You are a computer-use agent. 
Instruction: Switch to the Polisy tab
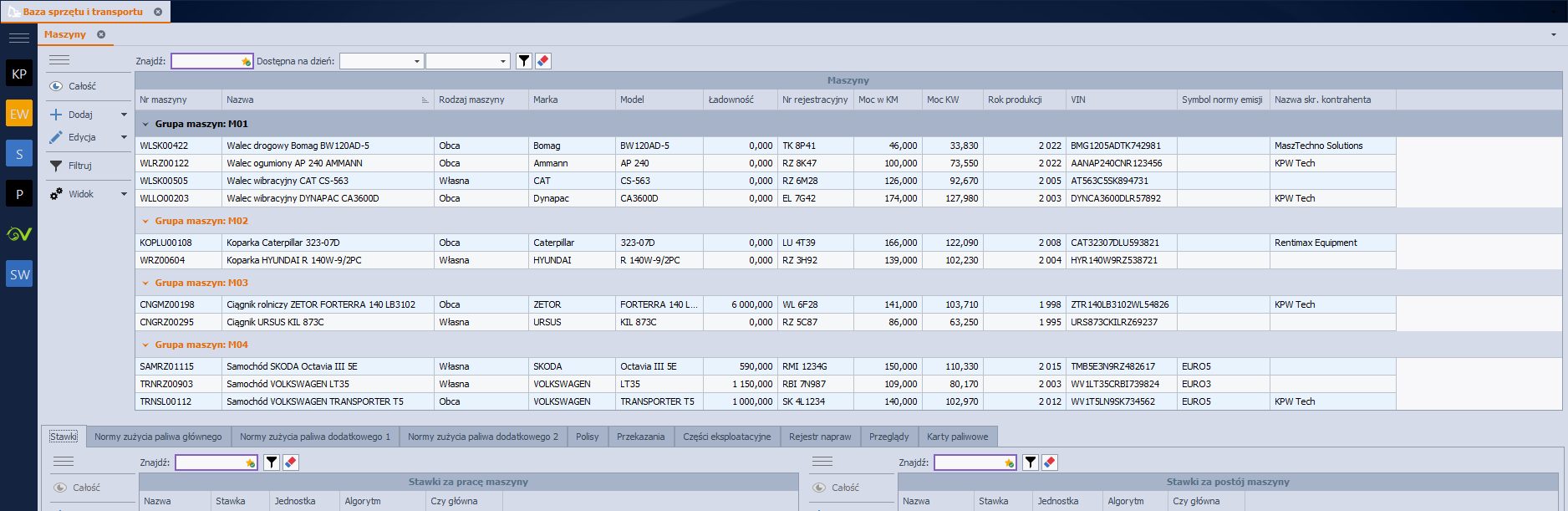click(x=587, y=437)
